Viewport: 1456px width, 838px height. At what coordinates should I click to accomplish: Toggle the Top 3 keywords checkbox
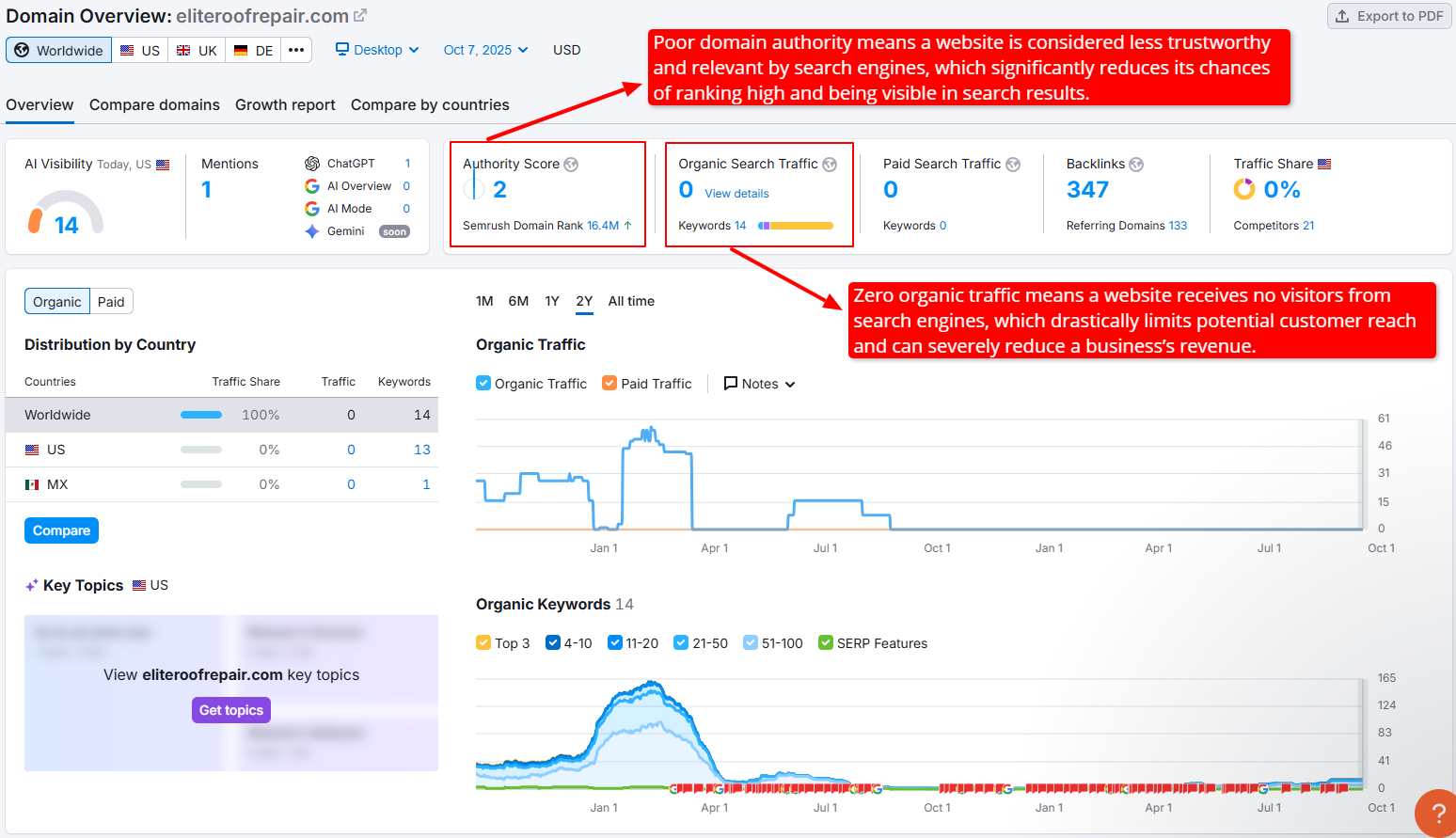(483, 642)
